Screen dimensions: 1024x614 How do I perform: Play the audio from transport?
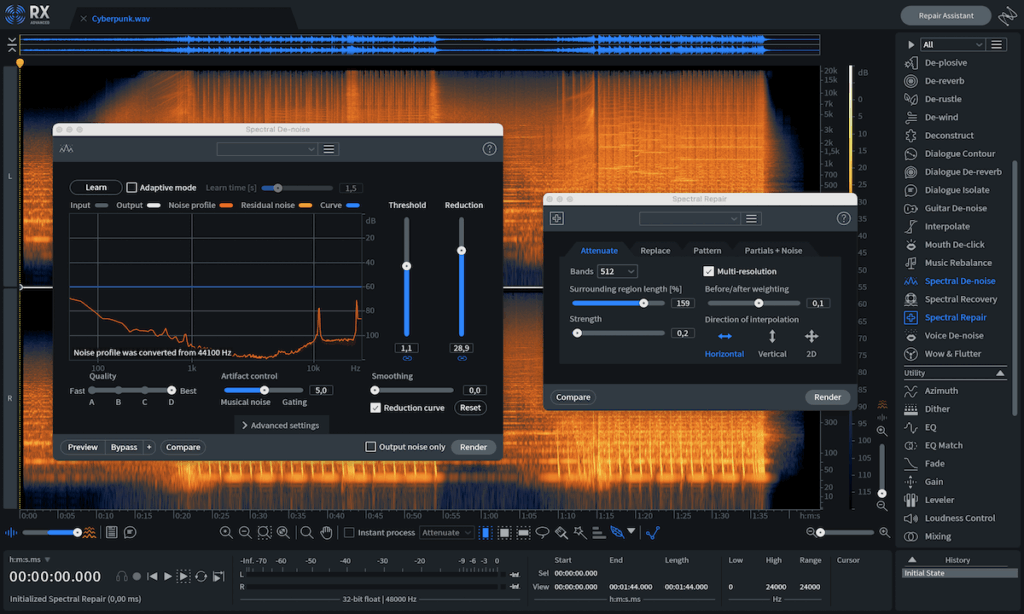click(x=168, y=576)
